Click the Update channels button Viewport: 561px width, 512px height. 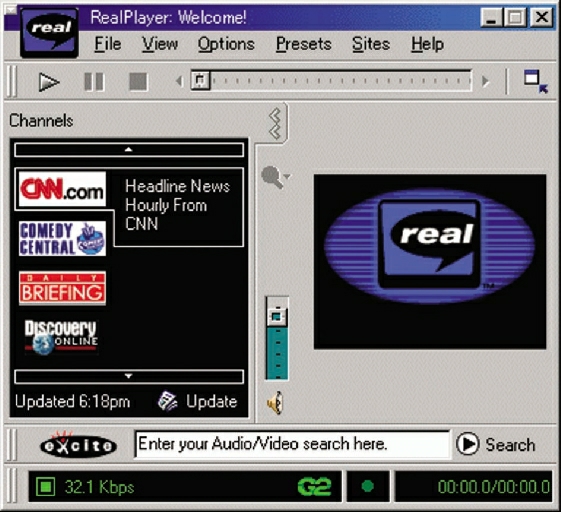197,401
